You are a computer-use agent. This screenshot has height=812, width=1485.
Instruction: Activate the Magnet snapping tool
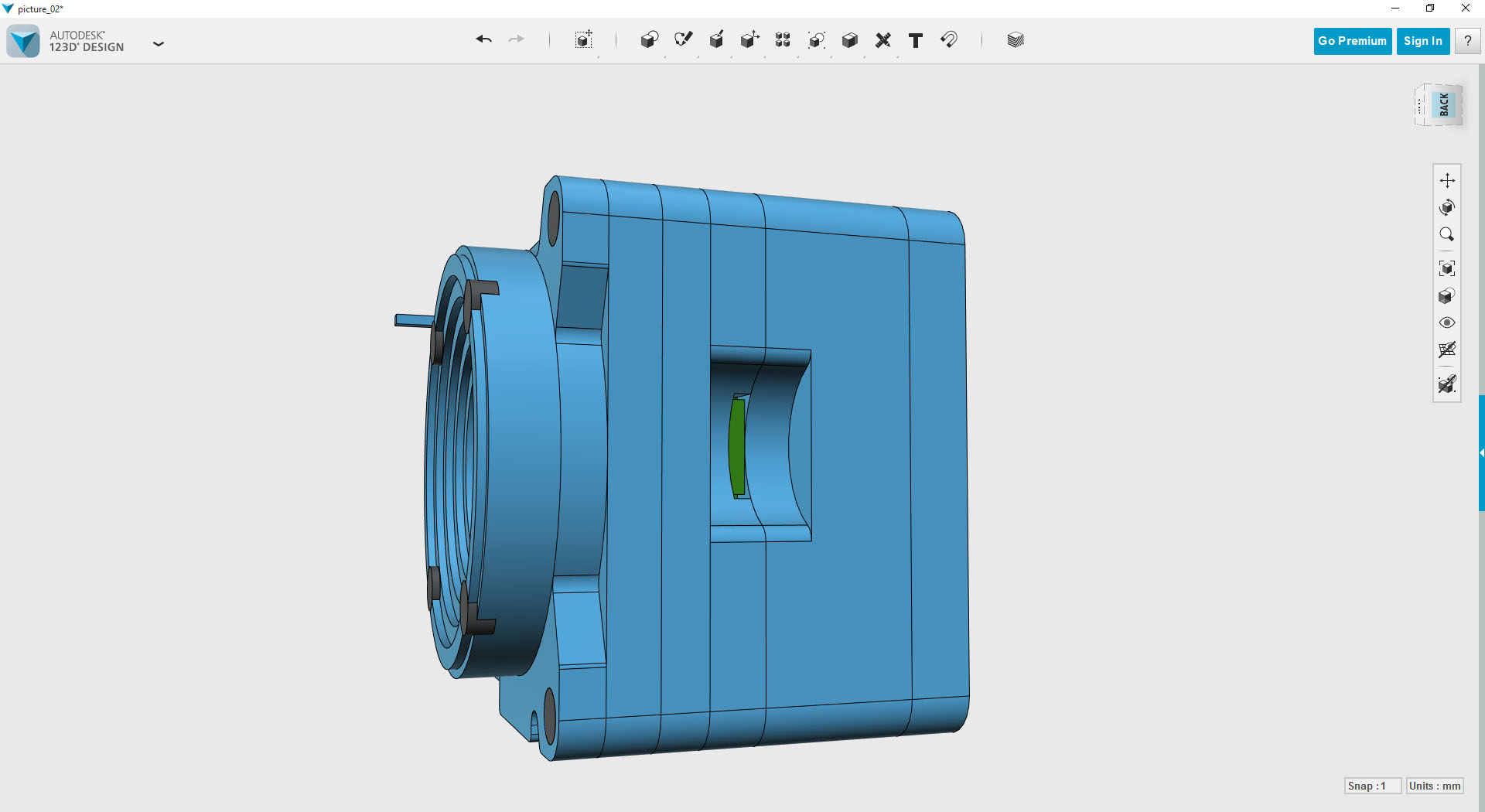(x=950, y=39)
